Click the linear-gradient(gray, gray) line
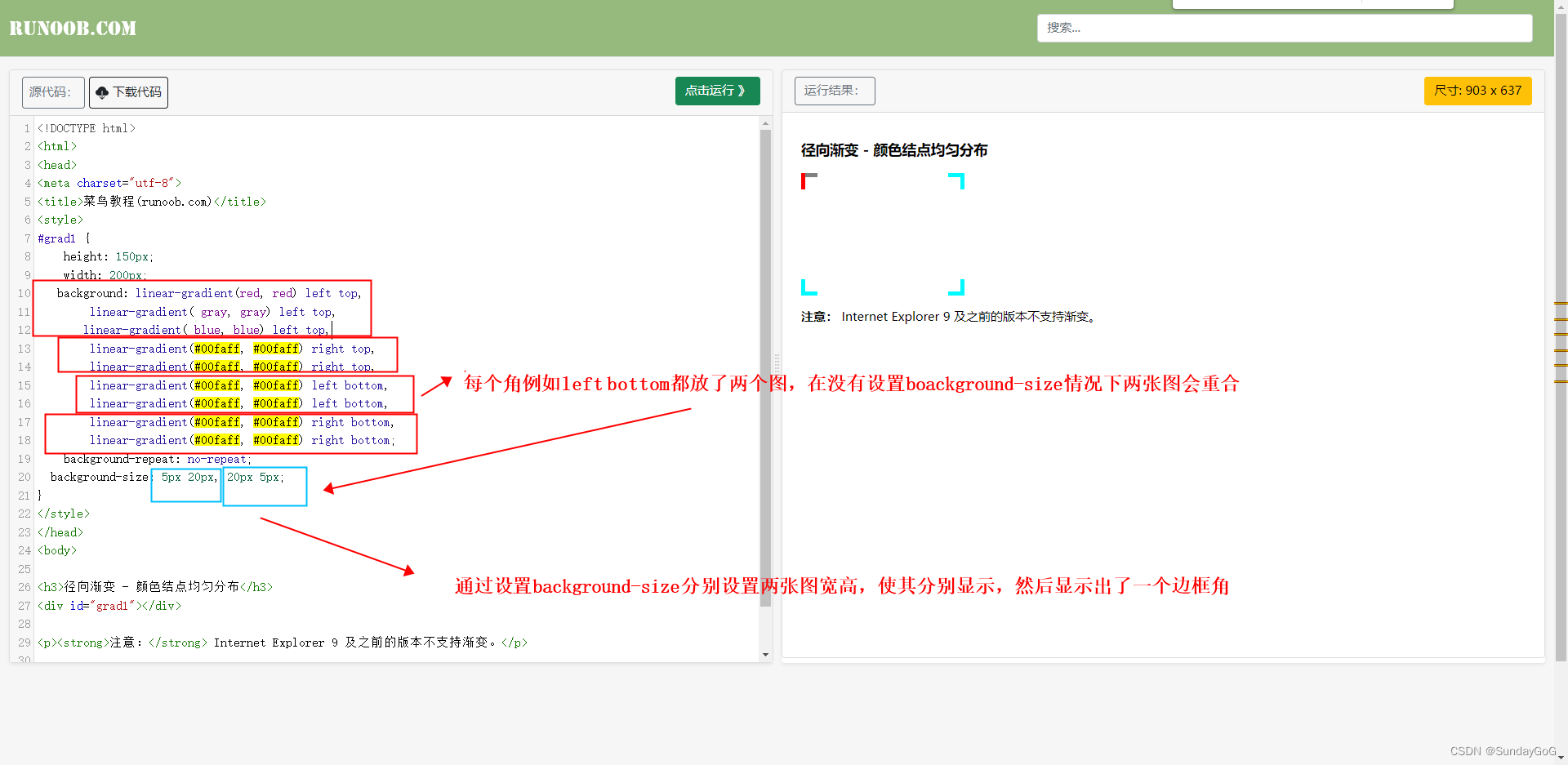The height and width of the screenshot is (765, 1568). 212,312
